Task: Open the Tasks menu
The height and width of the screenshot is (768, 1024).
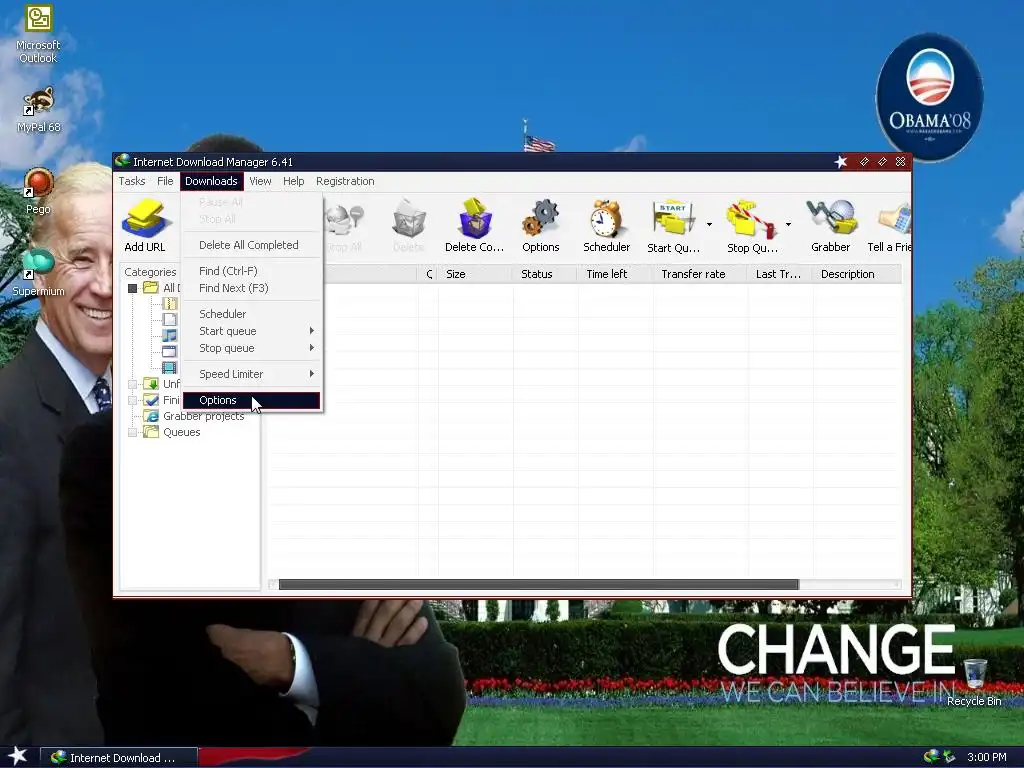Action: coord(132,181)
